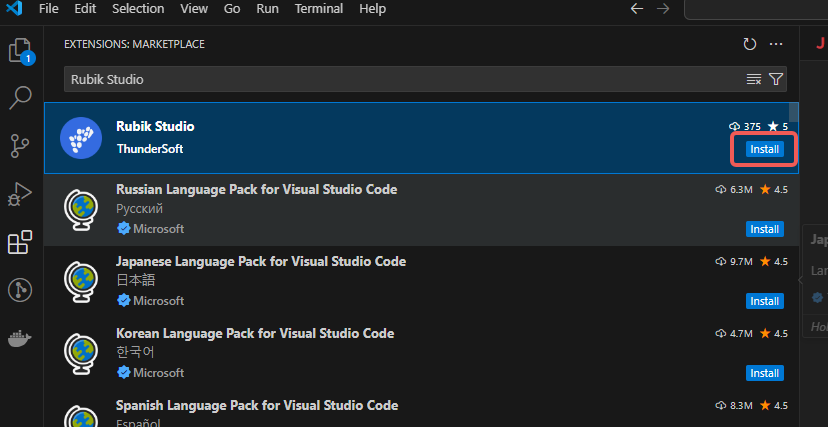Open the Run menu
The width and height of the screenshot is (828, 427).
pos(267,9)
